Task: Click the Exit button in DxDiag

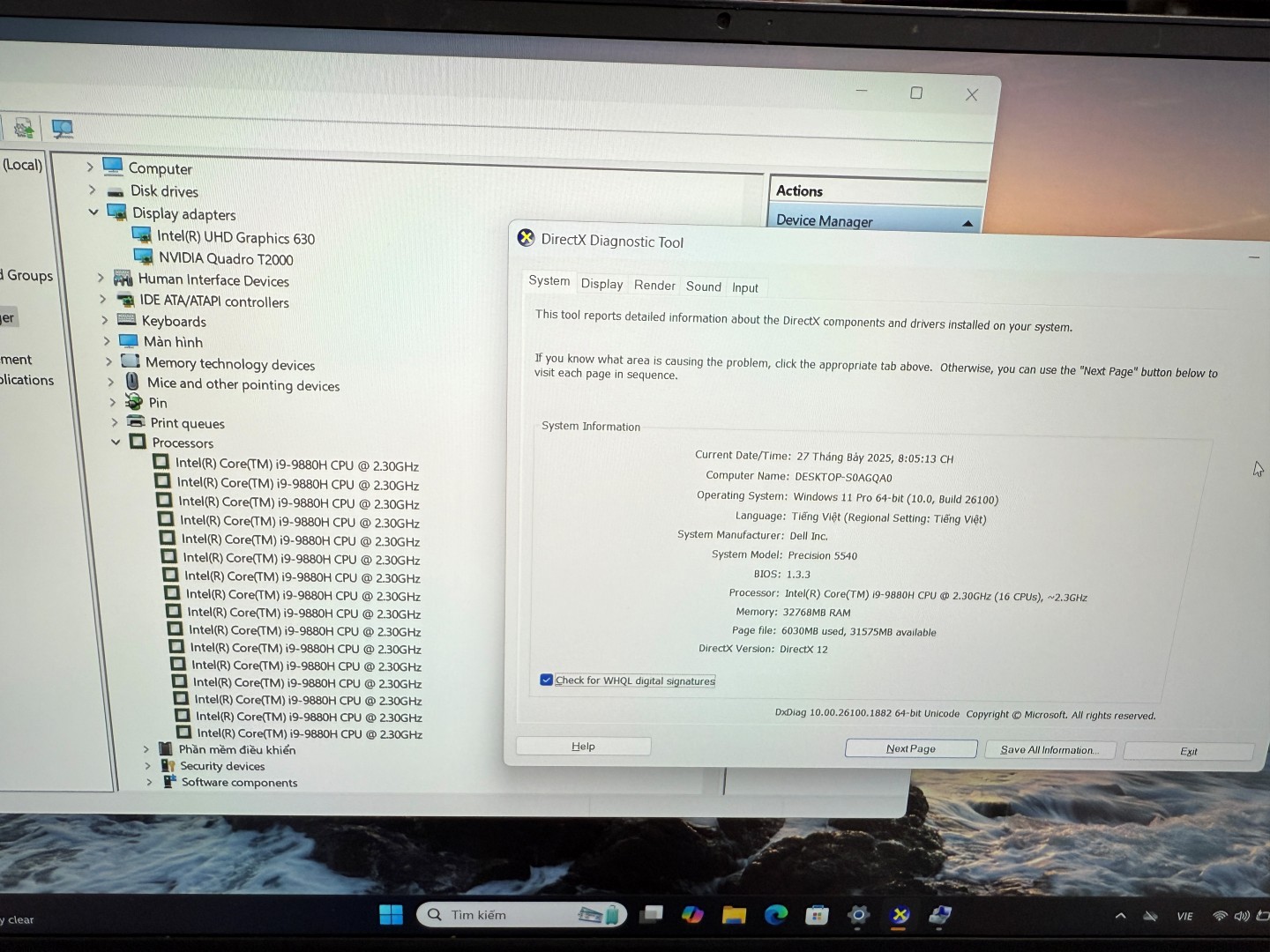Action: [x=1189, y=751]
